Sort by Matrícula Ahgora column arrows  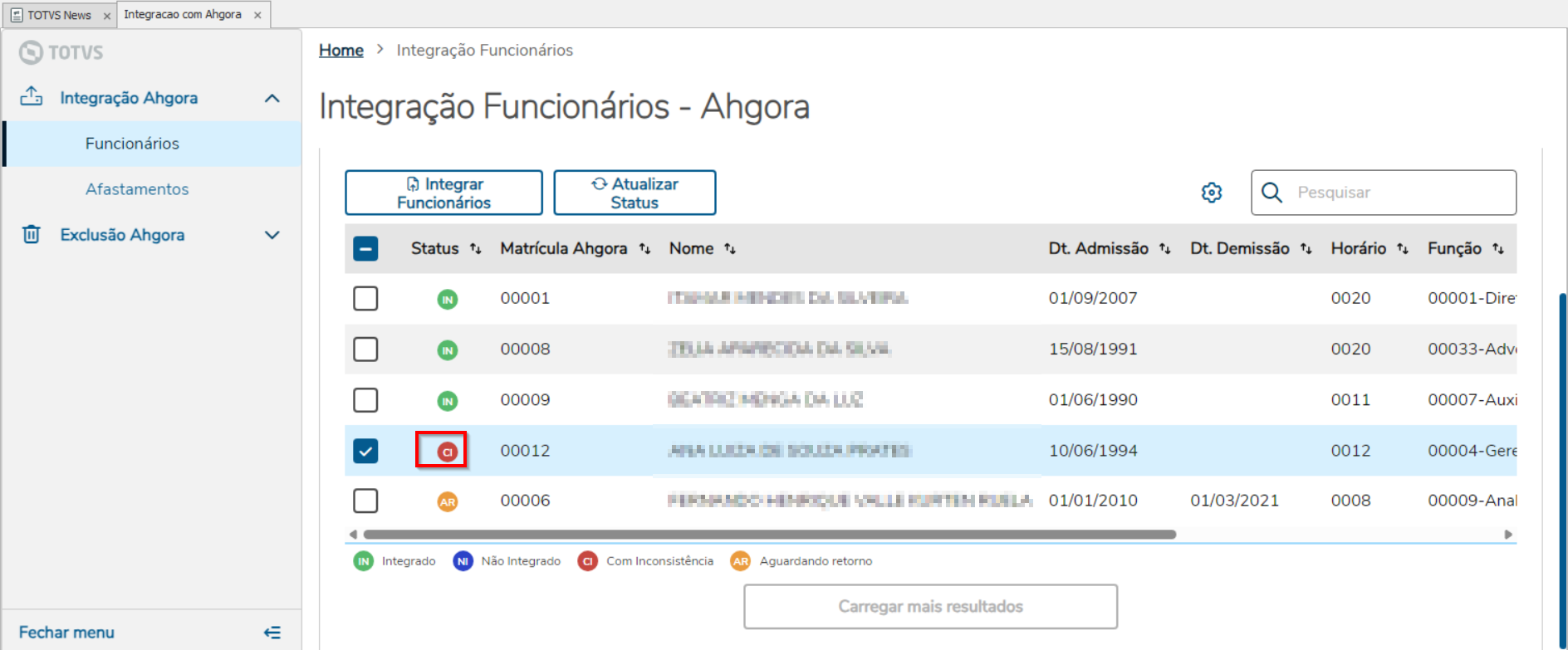[x=644, y=248]
